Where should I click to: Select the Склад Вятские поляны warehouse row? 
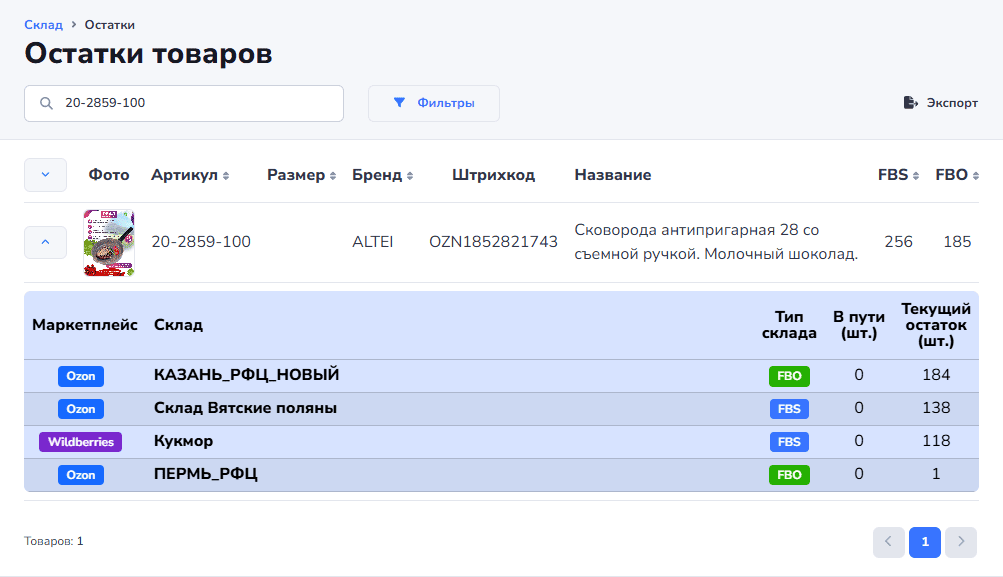245,408
